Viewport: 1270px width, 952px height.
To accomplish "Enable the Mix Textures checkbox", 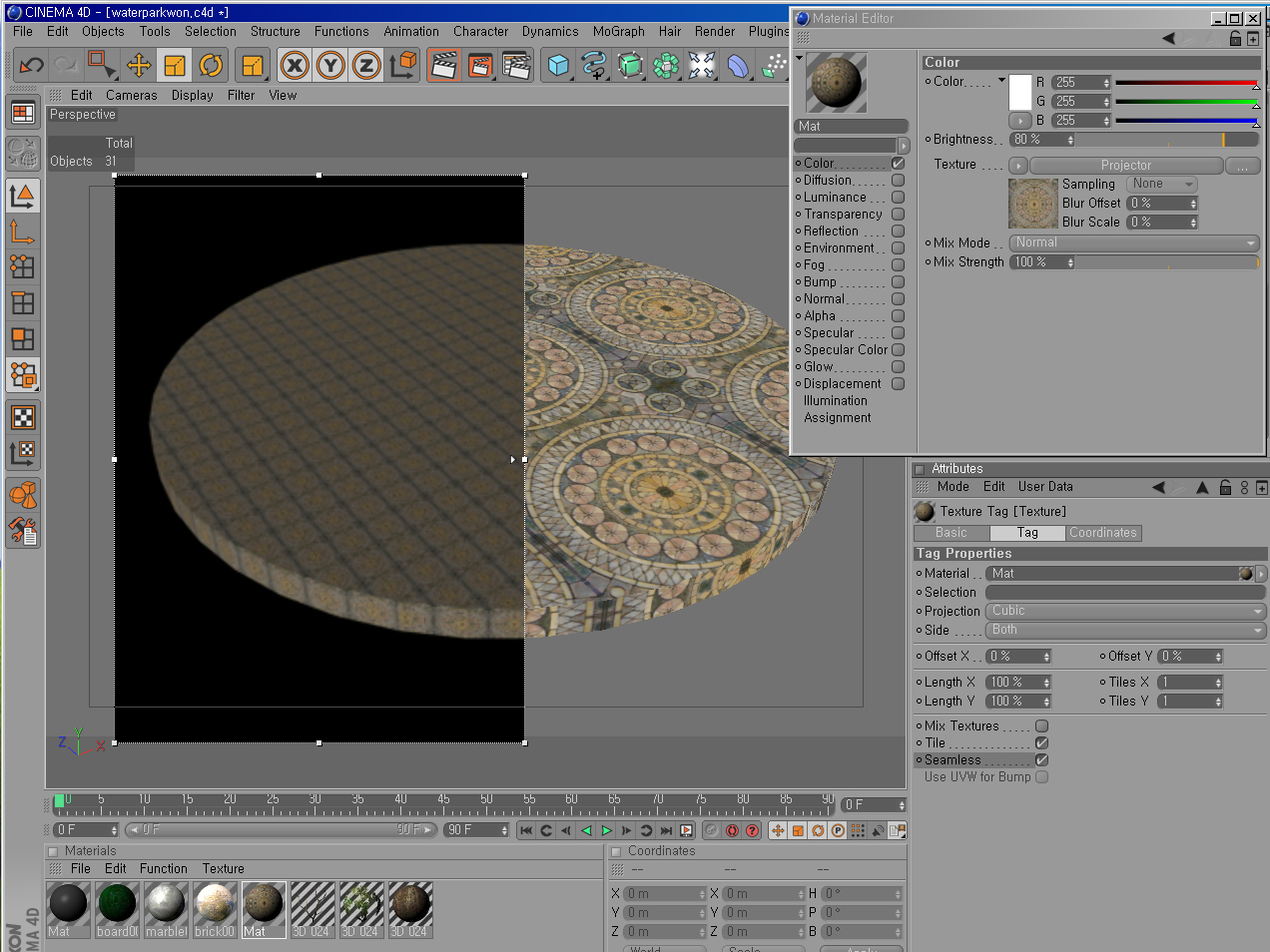I will point(1041,726).
